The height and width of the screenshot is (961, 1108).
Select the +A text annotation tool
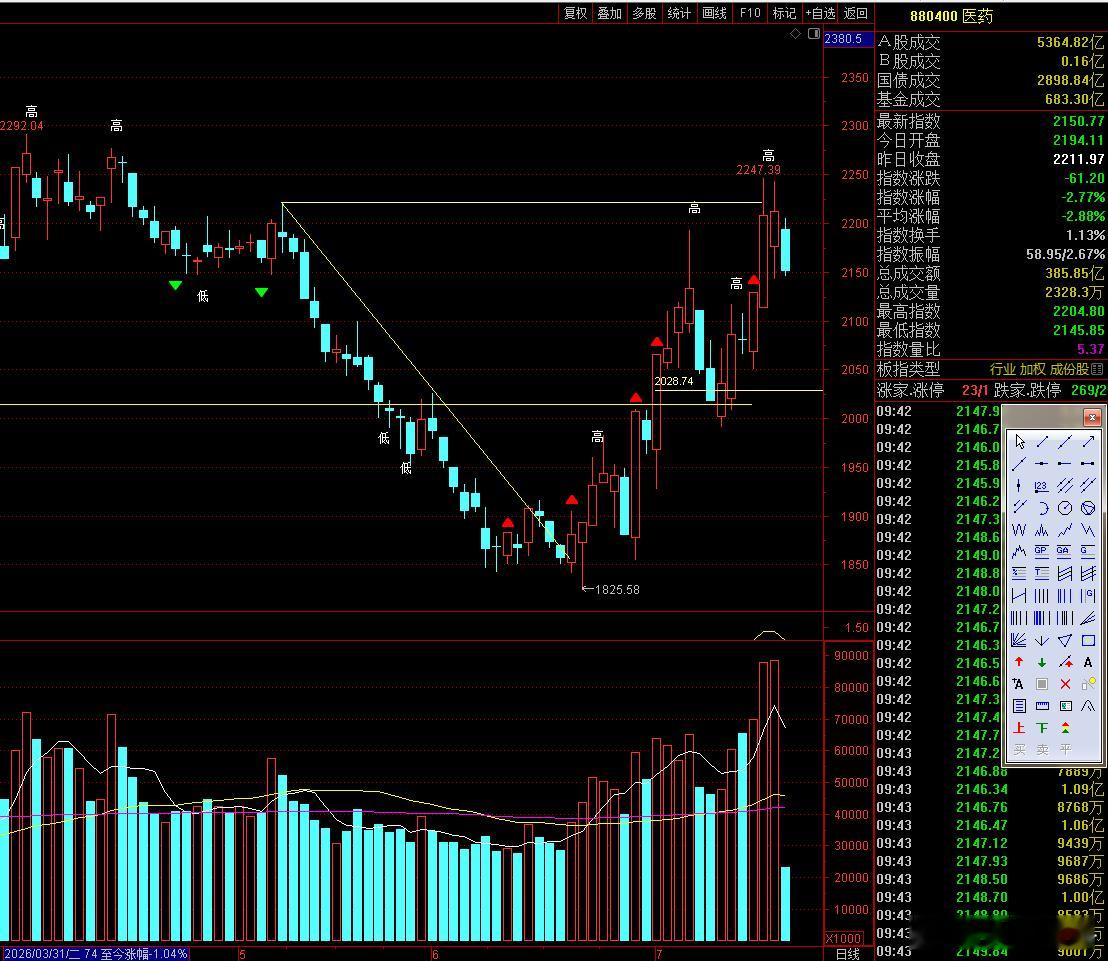[1018, 683]
